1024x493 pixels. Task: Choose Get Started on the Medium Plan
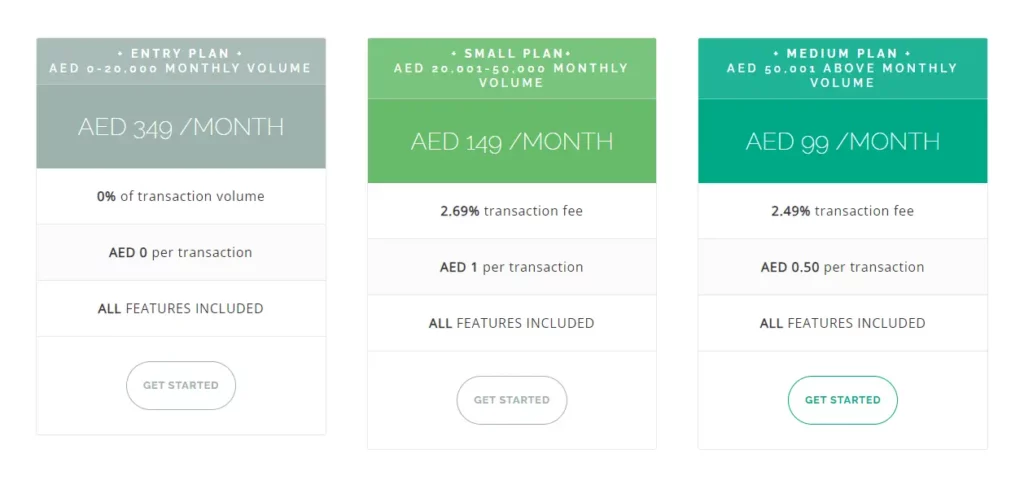(842, 400)
